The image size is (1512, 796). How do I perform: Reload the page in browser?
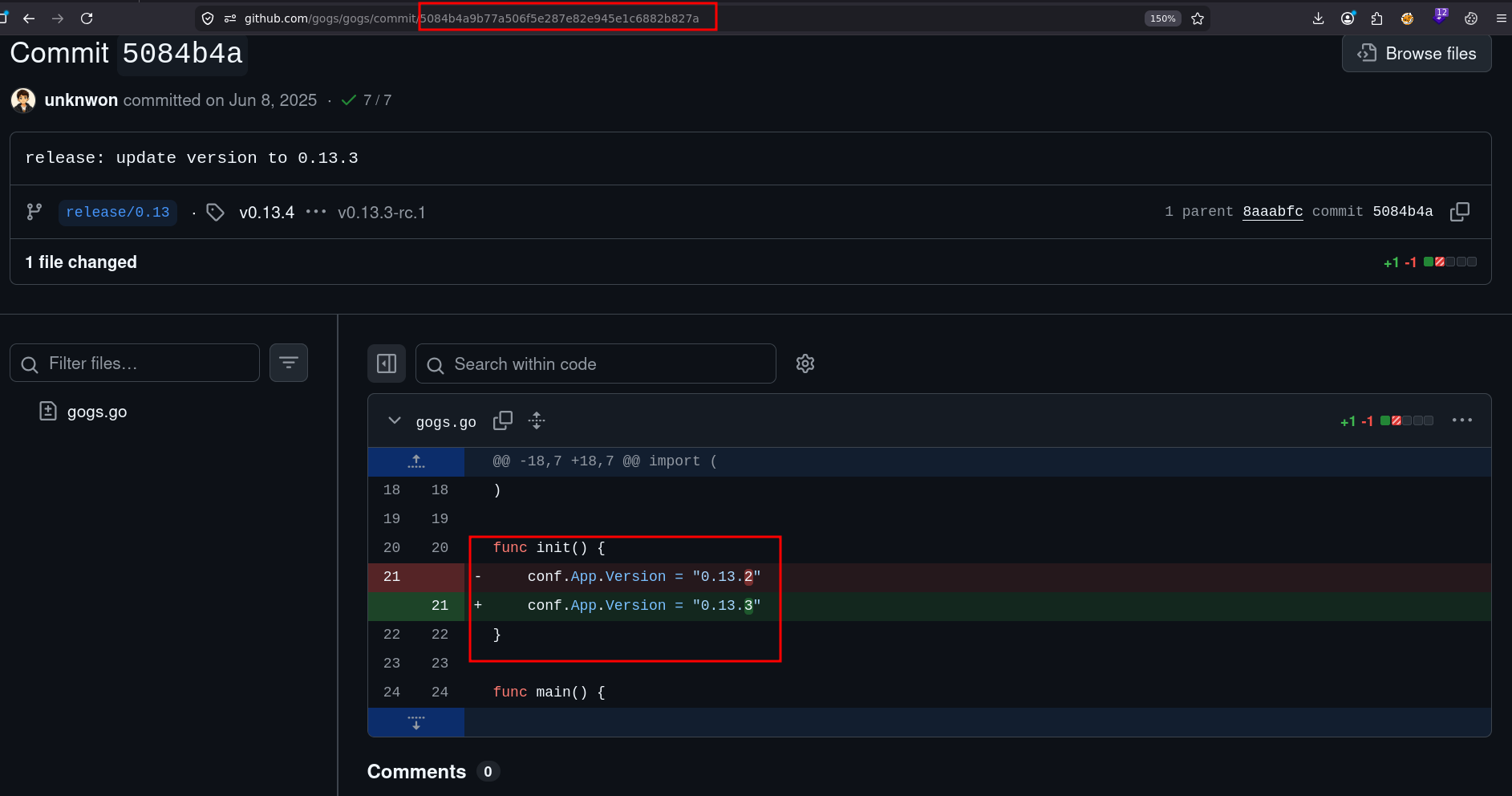[87, 18]
